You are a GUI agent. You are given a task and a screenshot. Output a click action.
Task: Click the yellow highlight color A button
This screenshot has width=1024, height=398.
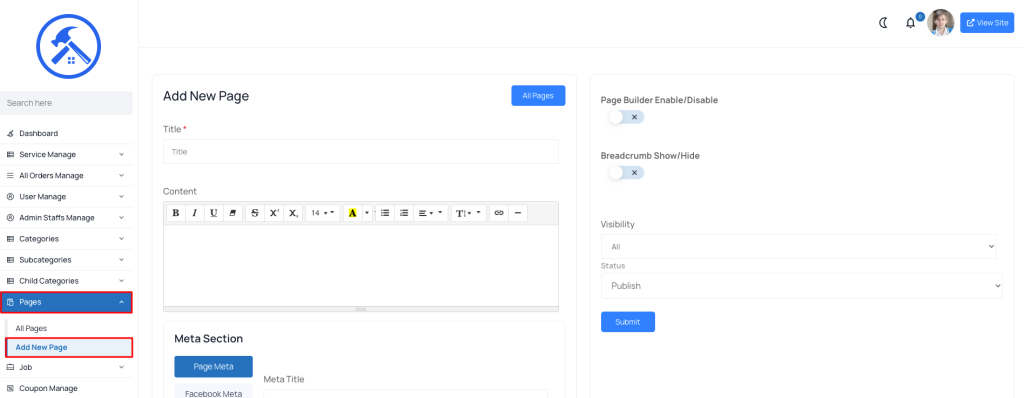coord(353,213)
